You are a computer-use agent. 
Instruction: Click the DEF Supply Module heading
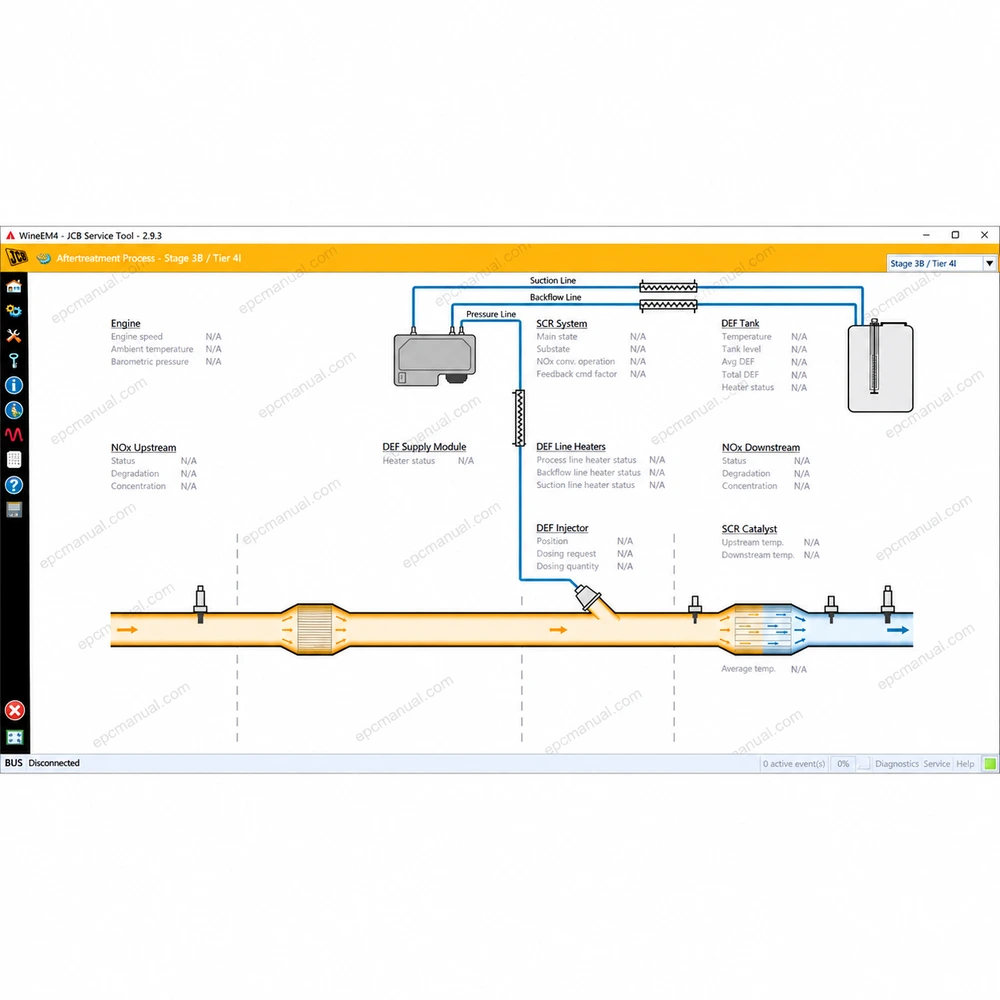pos(424,447)
